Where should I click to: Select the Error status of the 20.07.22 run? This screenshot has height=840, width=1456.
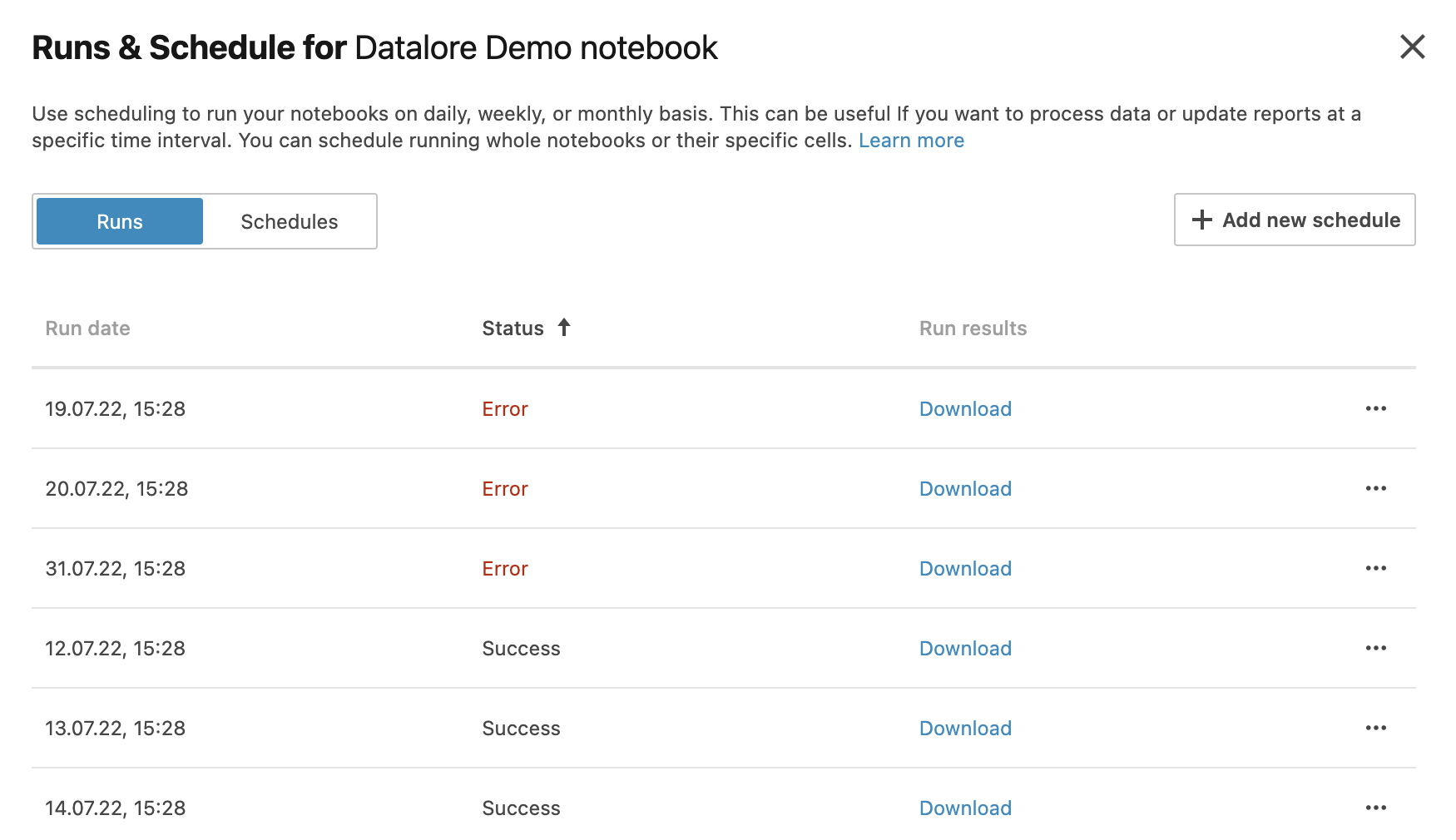pyautogui.click(x=505, y=488)
